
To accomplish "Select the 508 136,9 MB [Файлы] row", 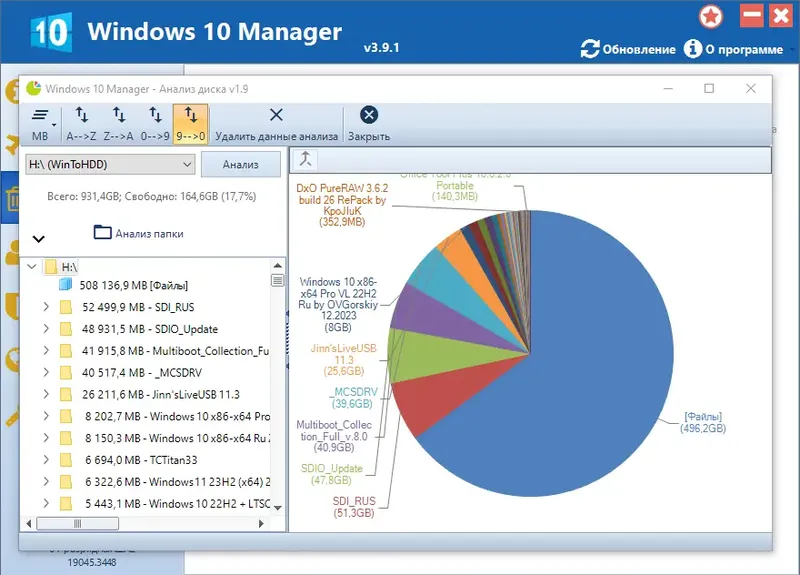I will [x=134, y=285].
